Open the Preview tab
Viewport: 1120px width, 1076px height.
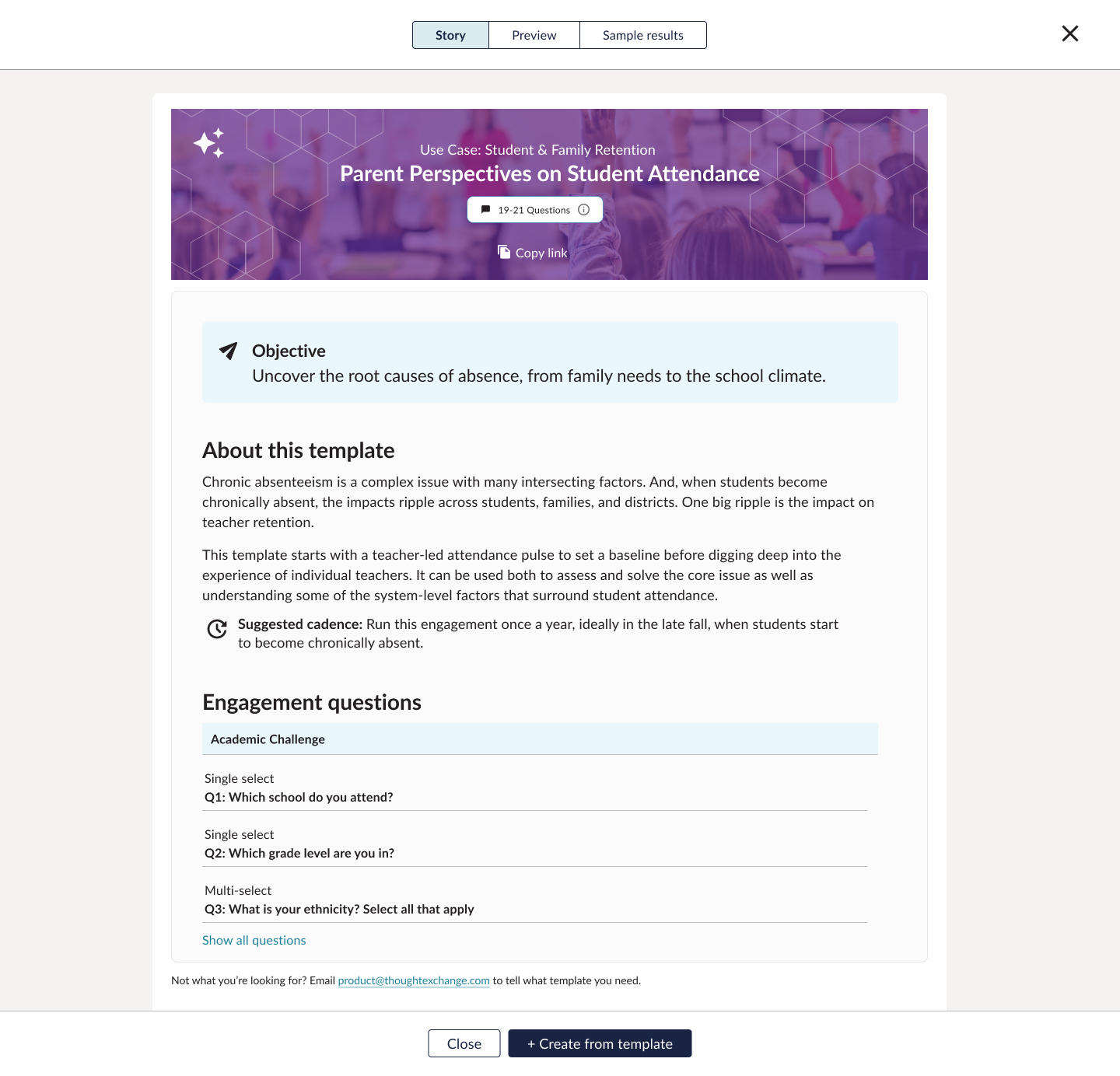(x=534, y=35)
